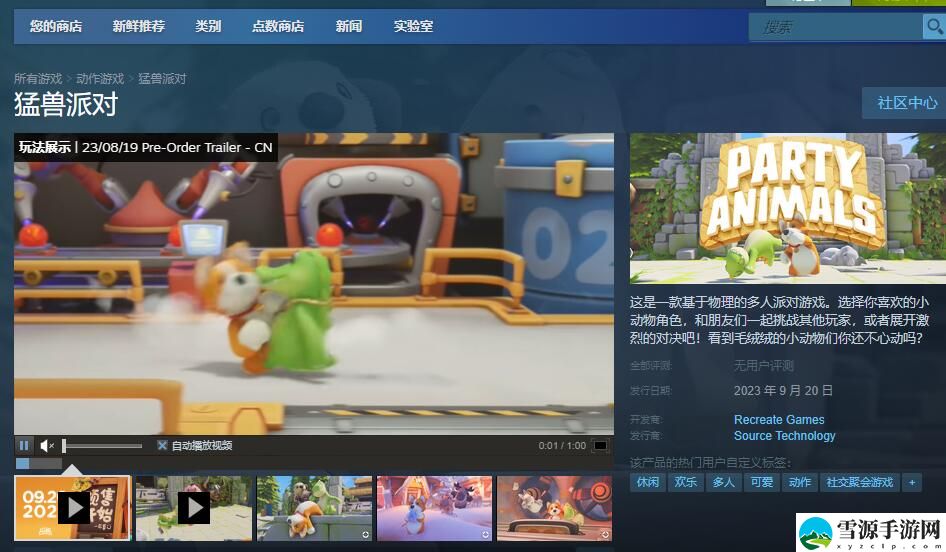Select the 多人 tag

coord(723,482)
